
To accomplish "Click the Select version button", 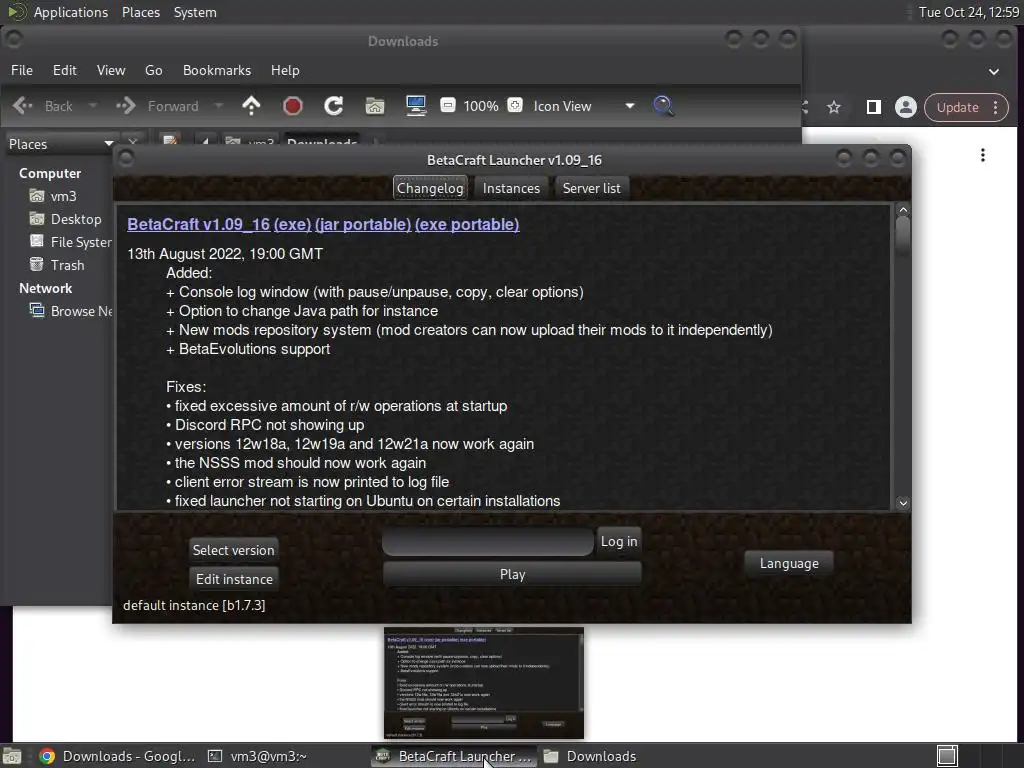I will tap(234, 550).
